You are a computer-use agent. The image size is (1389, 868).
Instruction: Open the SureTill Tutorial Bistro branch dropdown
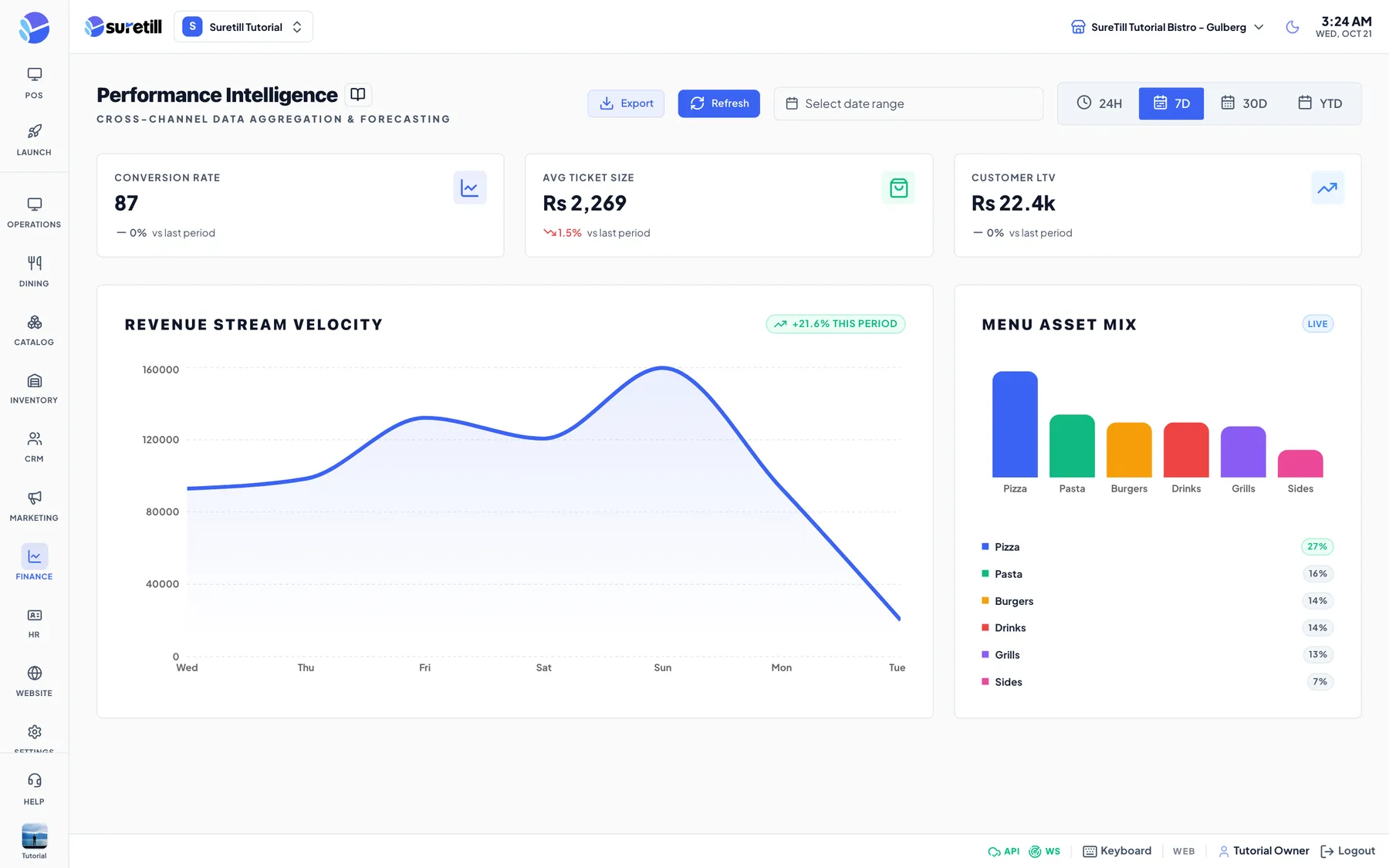point(1167,27)
